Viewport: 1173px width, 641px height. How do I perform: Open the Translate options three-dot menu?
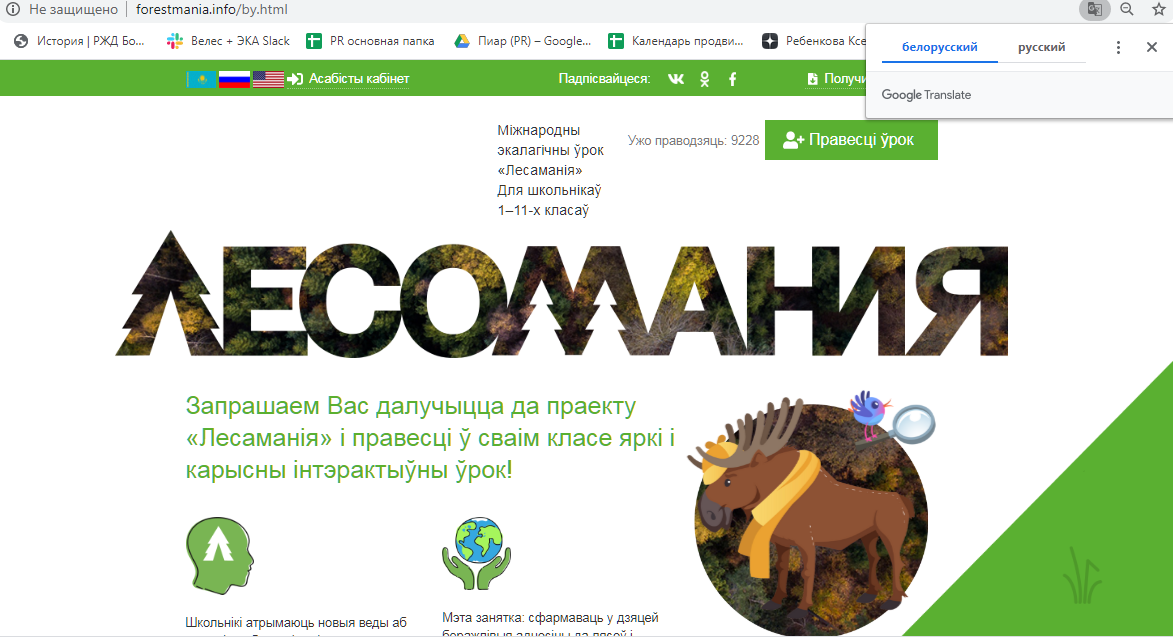(1118, 46)
